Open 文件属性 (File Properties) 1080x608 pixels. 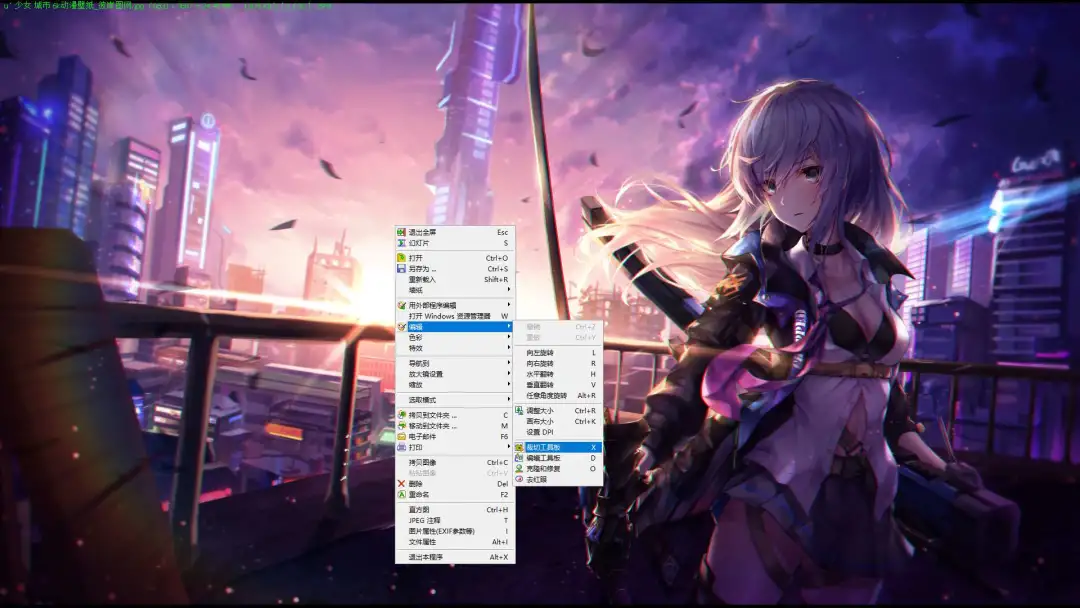455,542
